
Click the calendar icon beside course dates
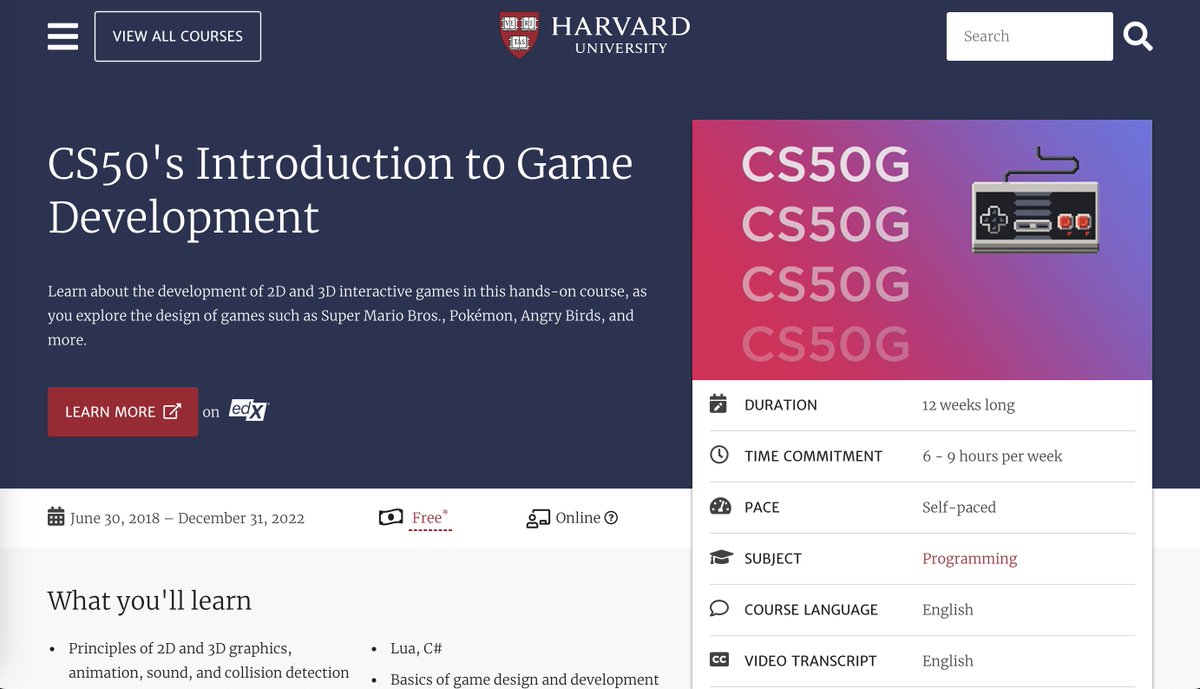56,517
